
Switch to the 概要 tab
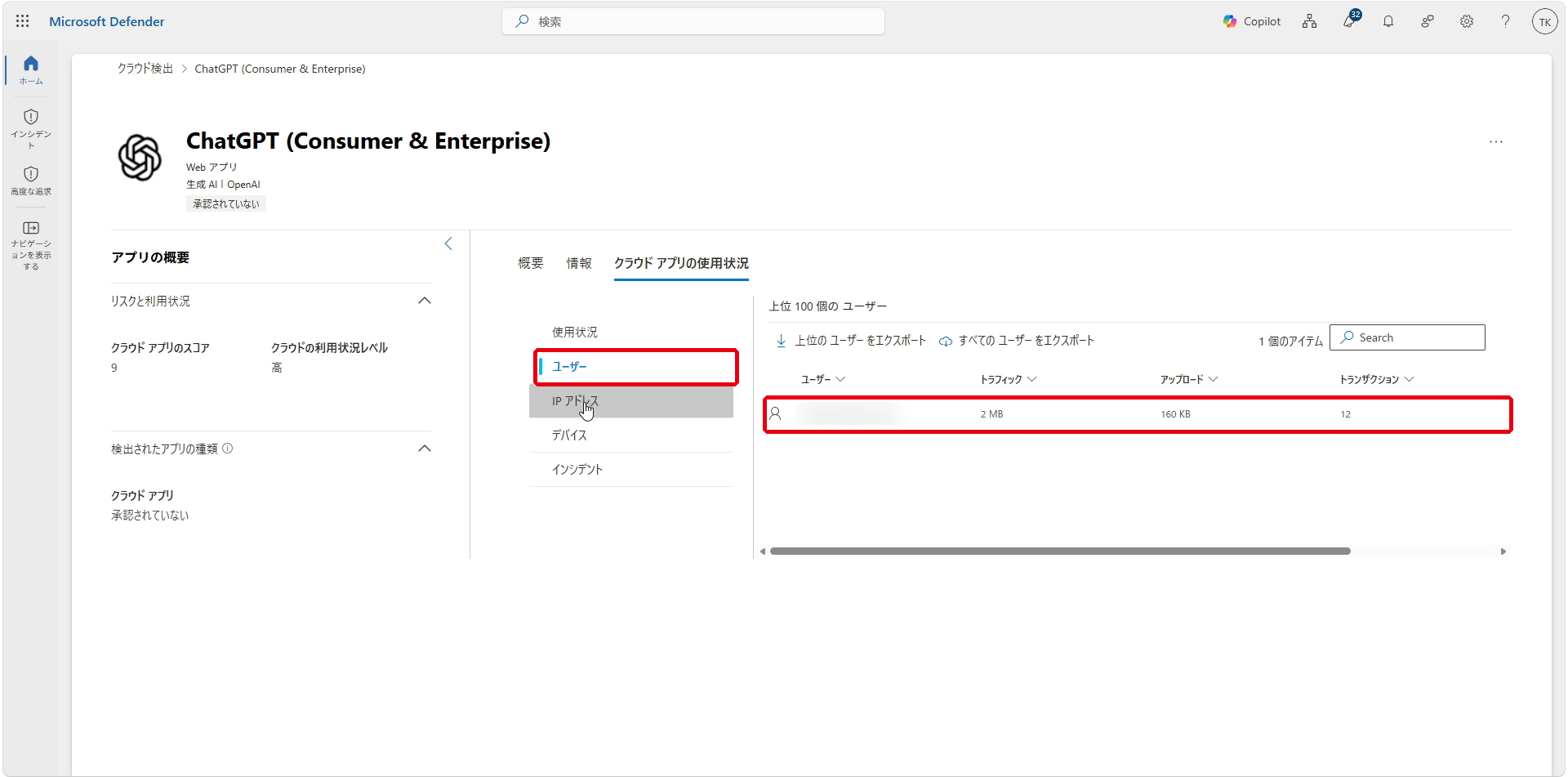coord(531,263)
